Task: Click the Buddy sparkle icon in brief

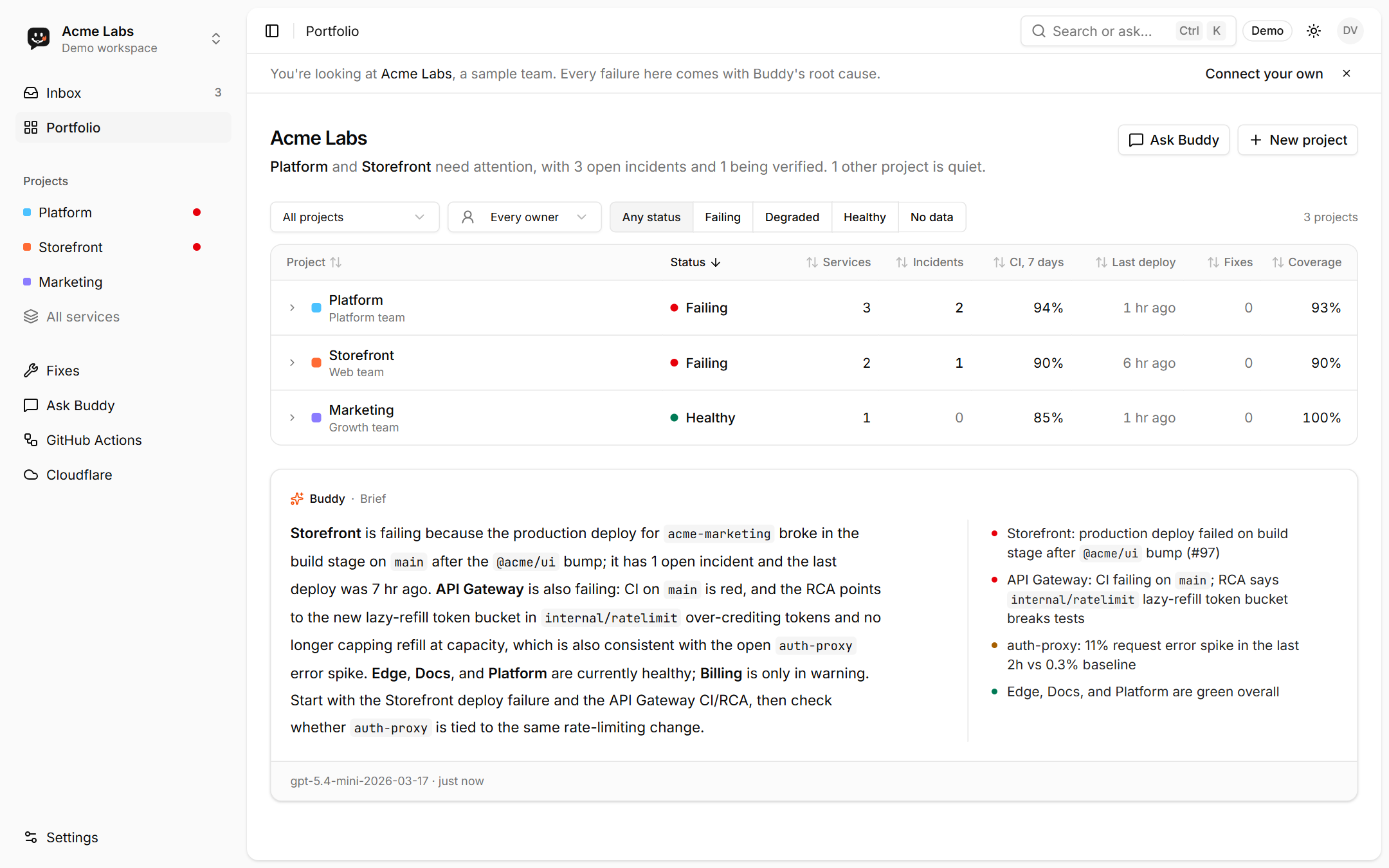Action: point(297,498)
